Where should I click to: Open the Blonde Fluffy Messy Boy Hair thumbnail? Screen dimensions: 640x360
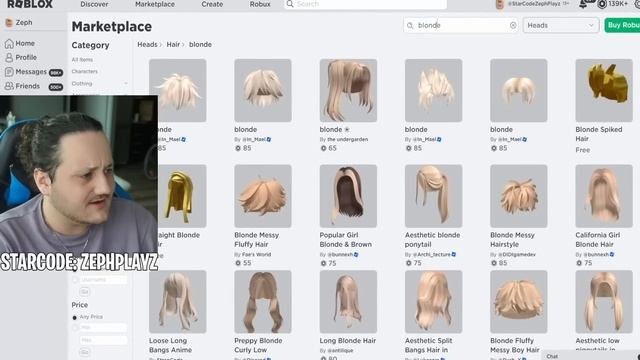[x=518, y=302]
